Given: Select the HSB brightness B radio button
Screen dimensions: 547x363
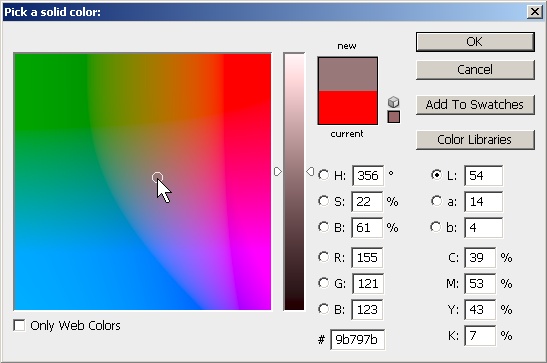Looking at the screenshot, I should point(323,227).
